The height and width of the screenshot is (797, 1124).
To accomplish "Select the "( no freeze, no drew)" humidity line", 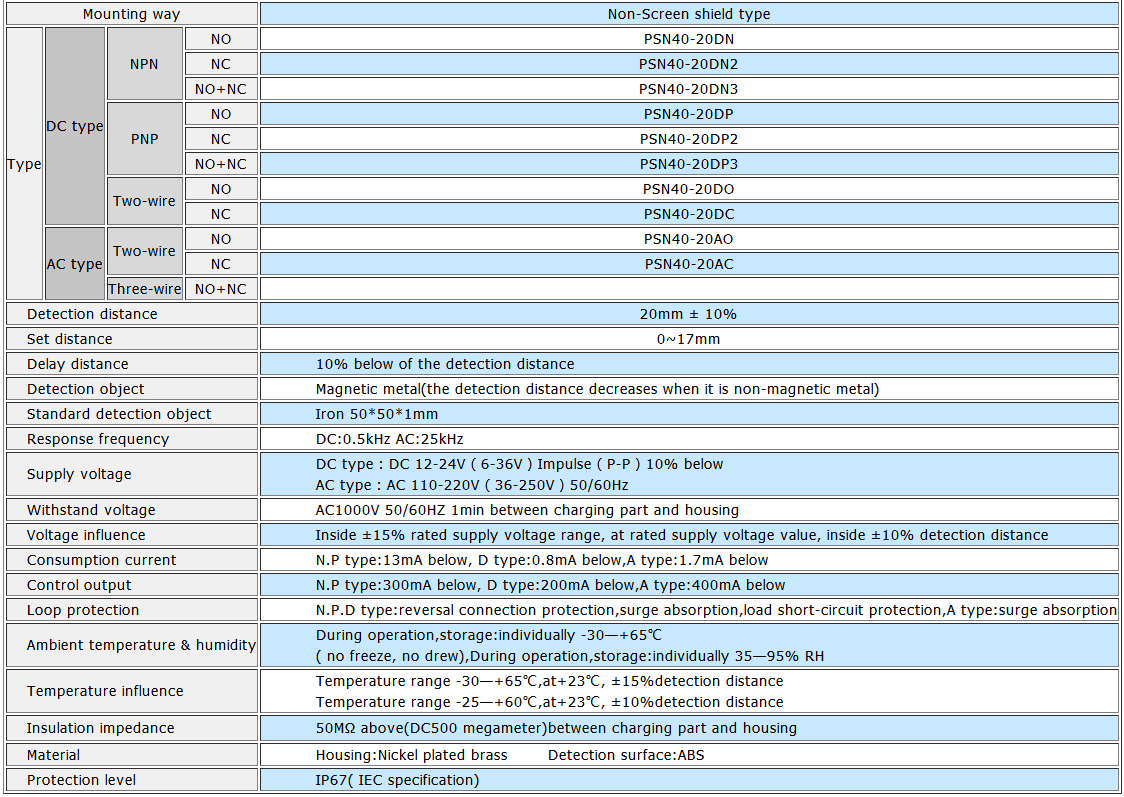I will (570, 657).
